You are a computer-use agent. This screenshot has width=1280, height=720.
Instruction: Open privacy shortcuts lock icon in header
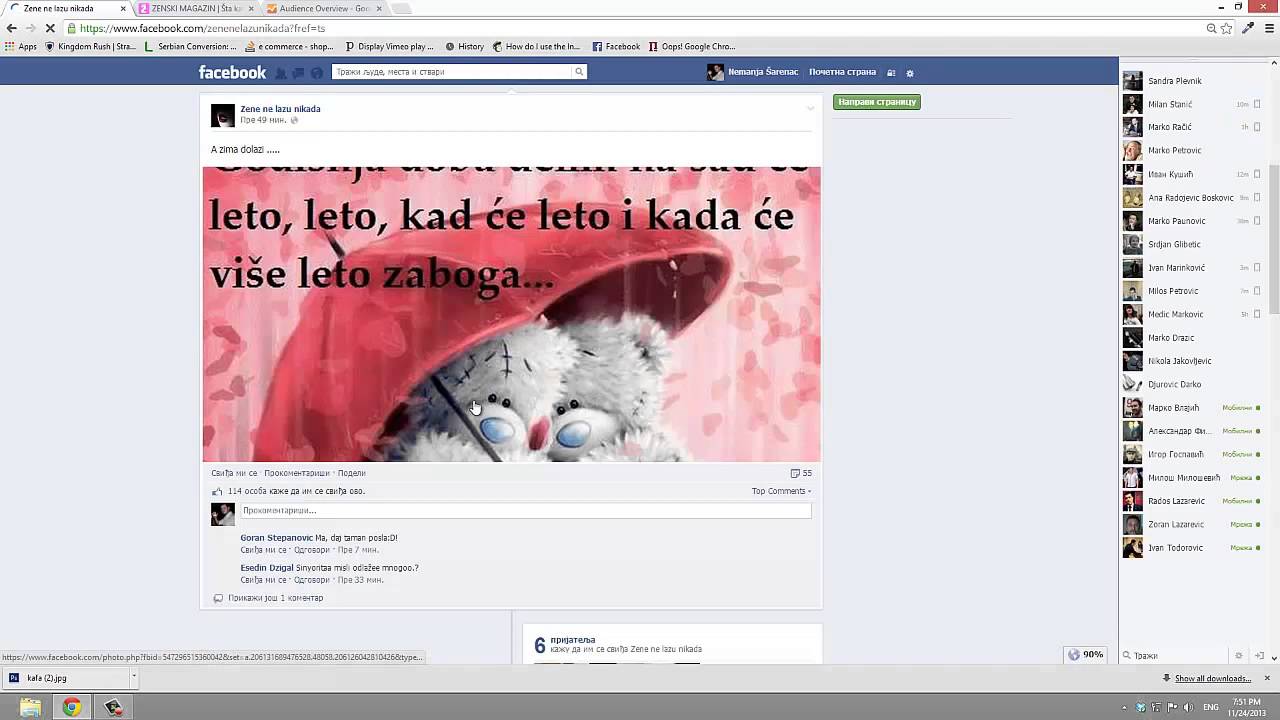coord(891,73)
